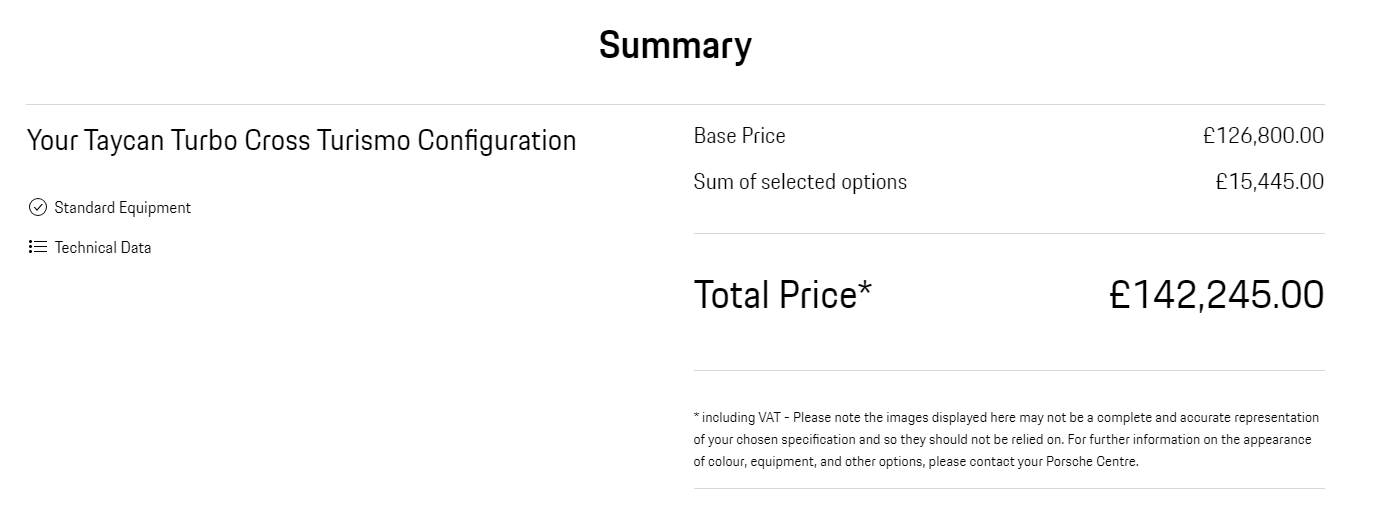Click the £126,800.00 base price value
Screen dimensions: 1397x513
1263,135
